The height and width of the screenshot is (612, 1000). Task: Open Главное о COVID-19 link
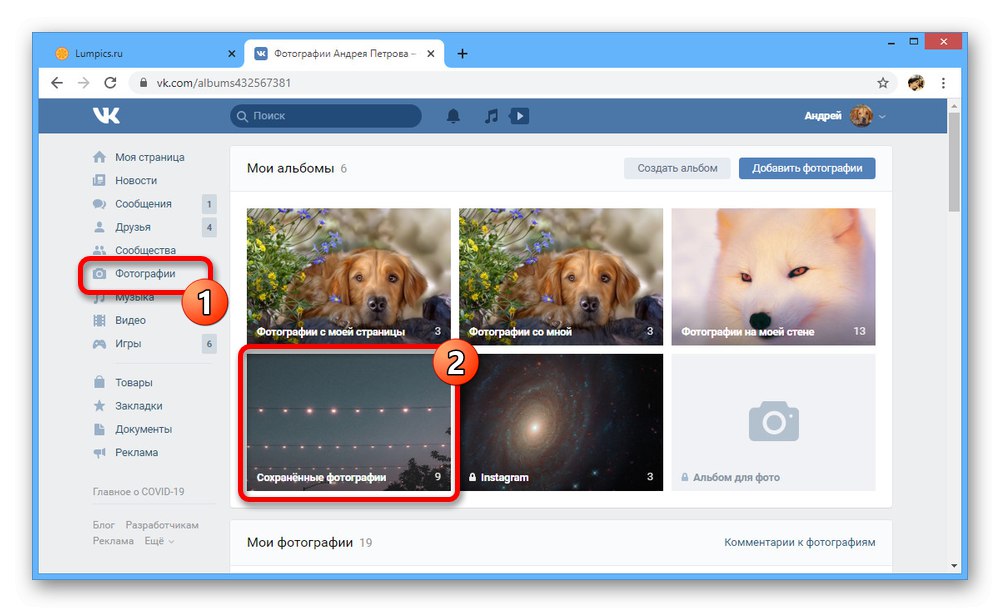(138, 492)
